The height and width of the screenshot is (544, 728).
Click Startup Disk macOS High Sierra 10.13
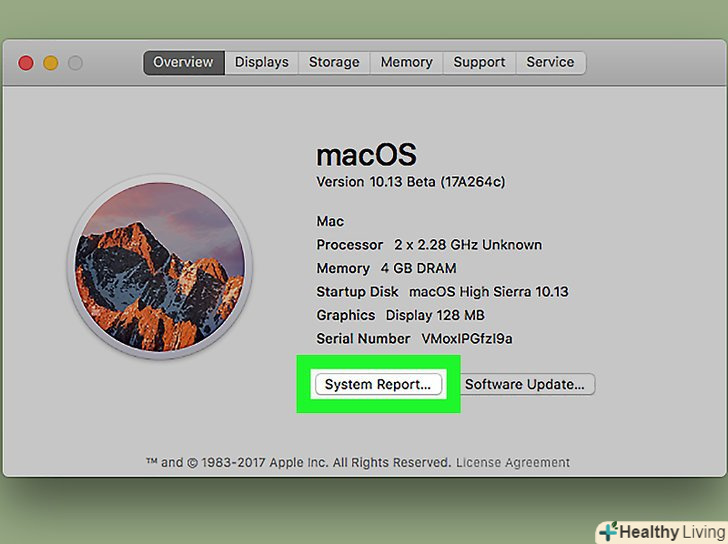point(442,291)
